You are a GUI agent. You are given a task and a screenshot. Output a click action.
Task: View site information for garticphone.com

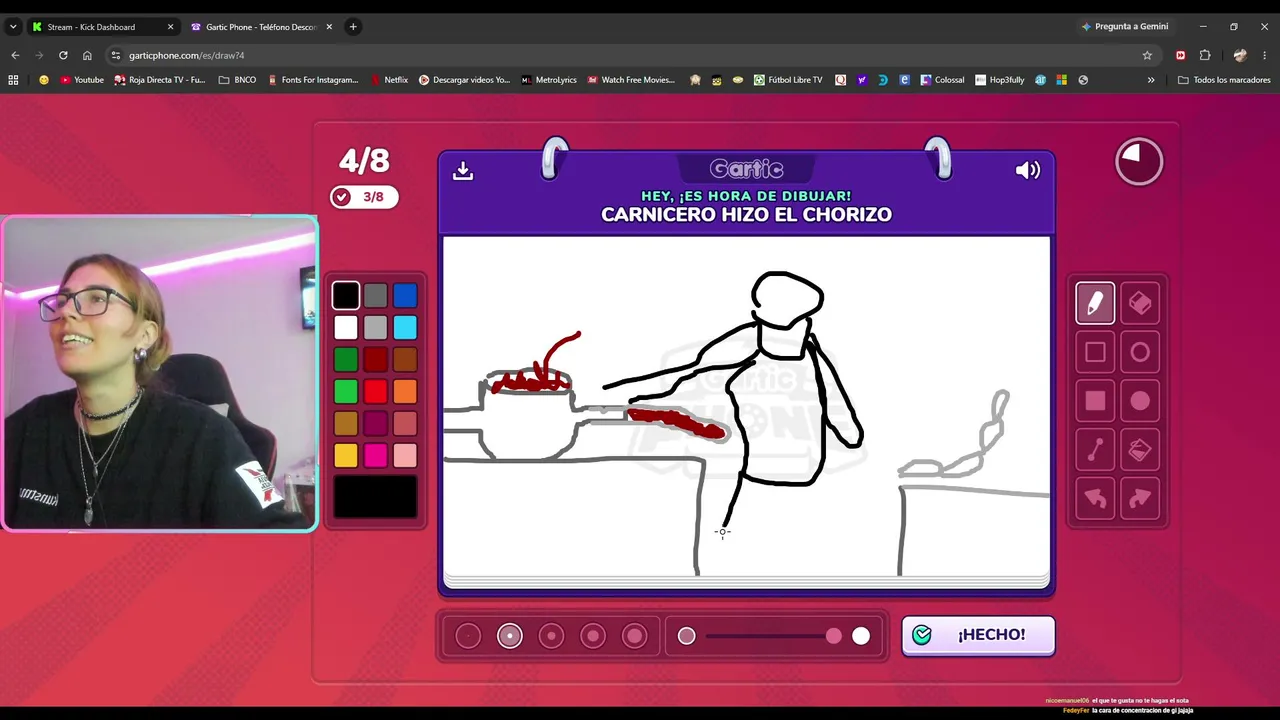[116, 55]
